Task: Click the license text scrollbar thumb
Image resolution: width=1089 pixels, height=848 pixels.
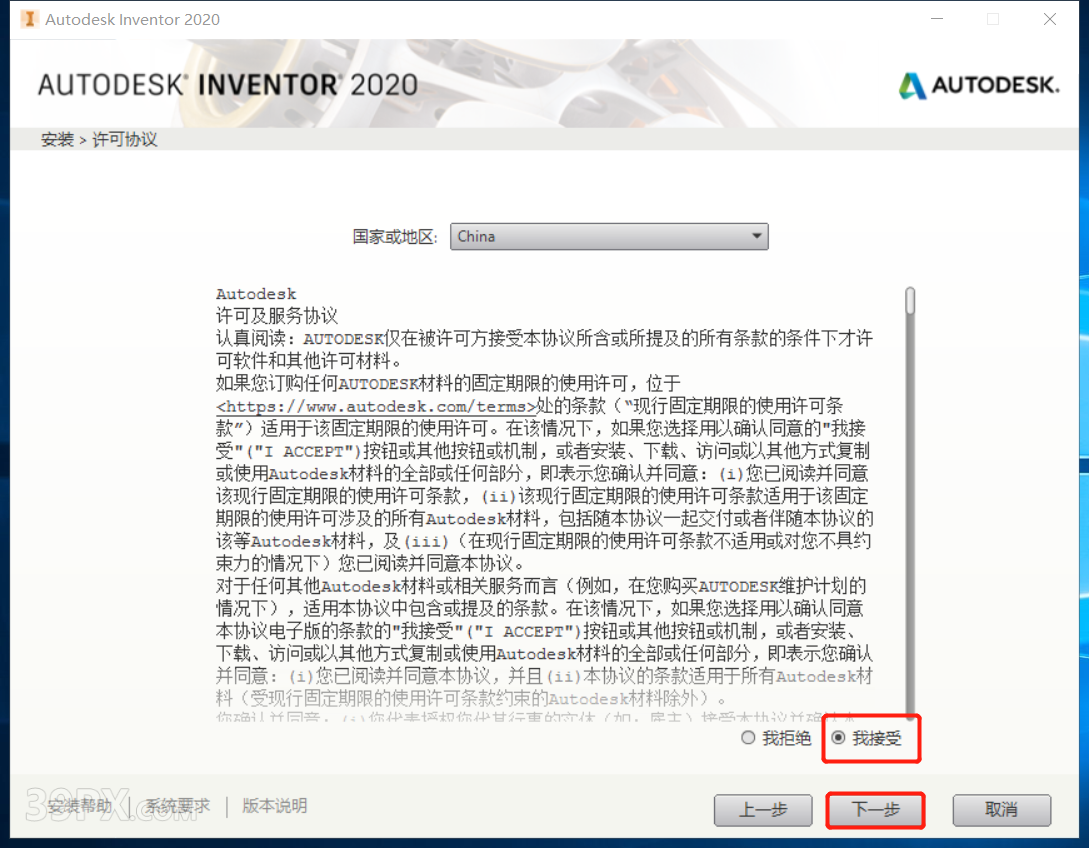Action: click(910, 301)
